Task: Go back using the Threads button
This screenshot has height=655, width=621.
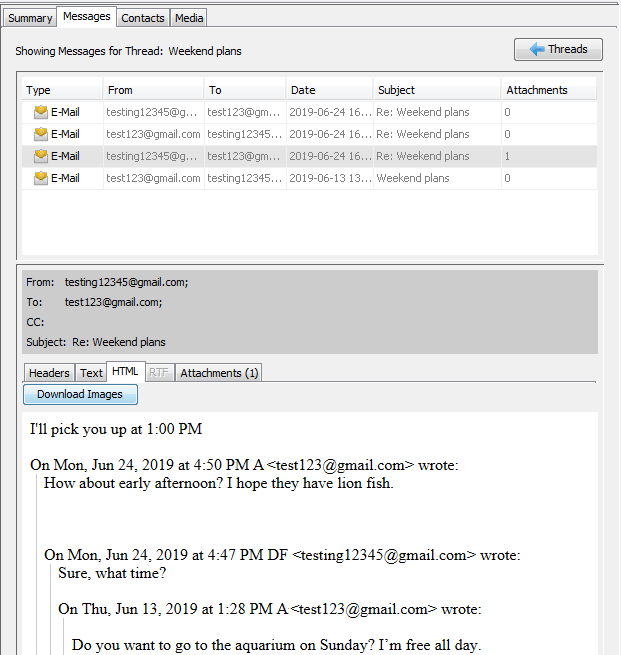Action: 558,49
